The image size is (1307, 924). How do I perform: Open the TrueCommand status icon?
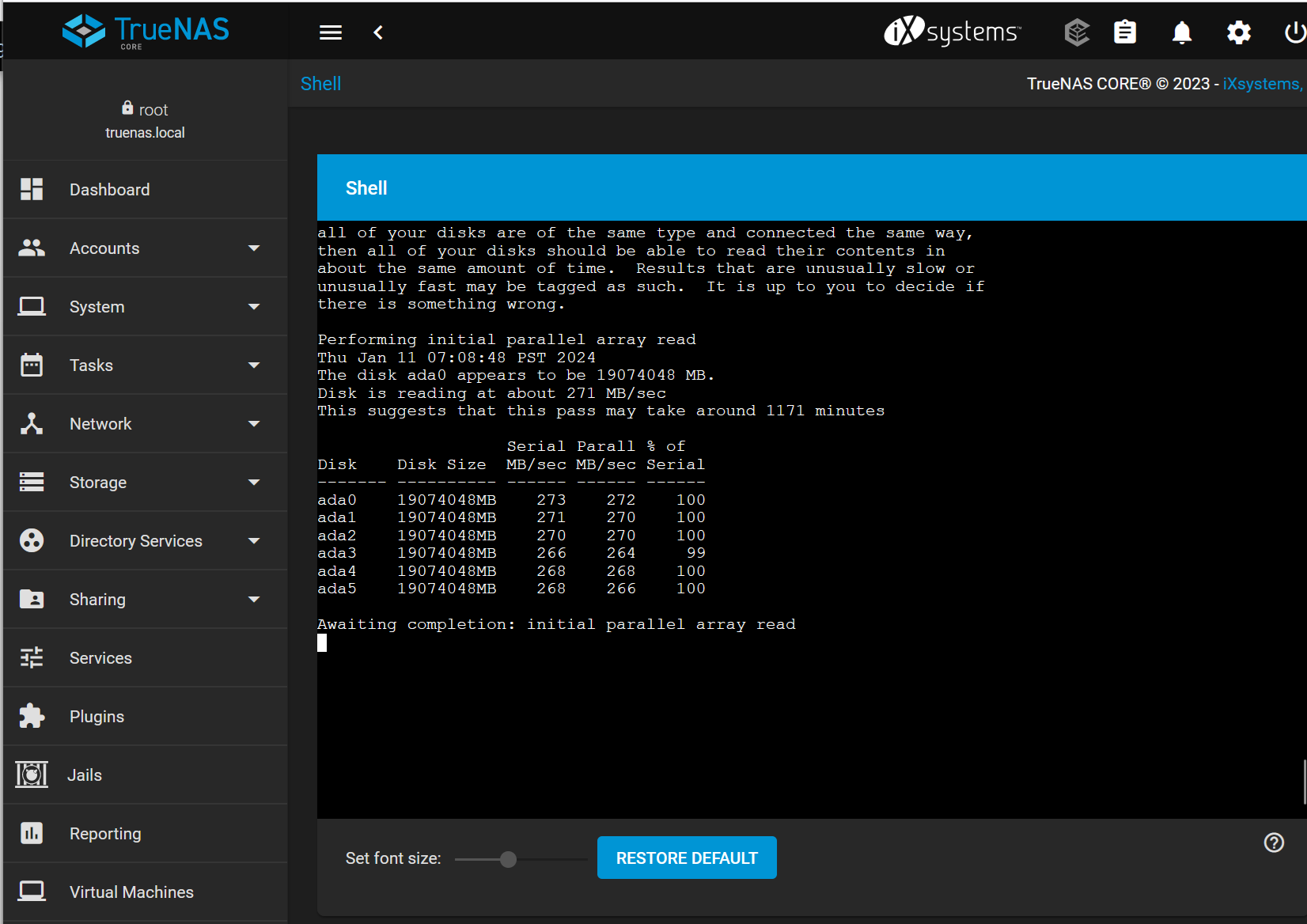tap(1077, 32)
